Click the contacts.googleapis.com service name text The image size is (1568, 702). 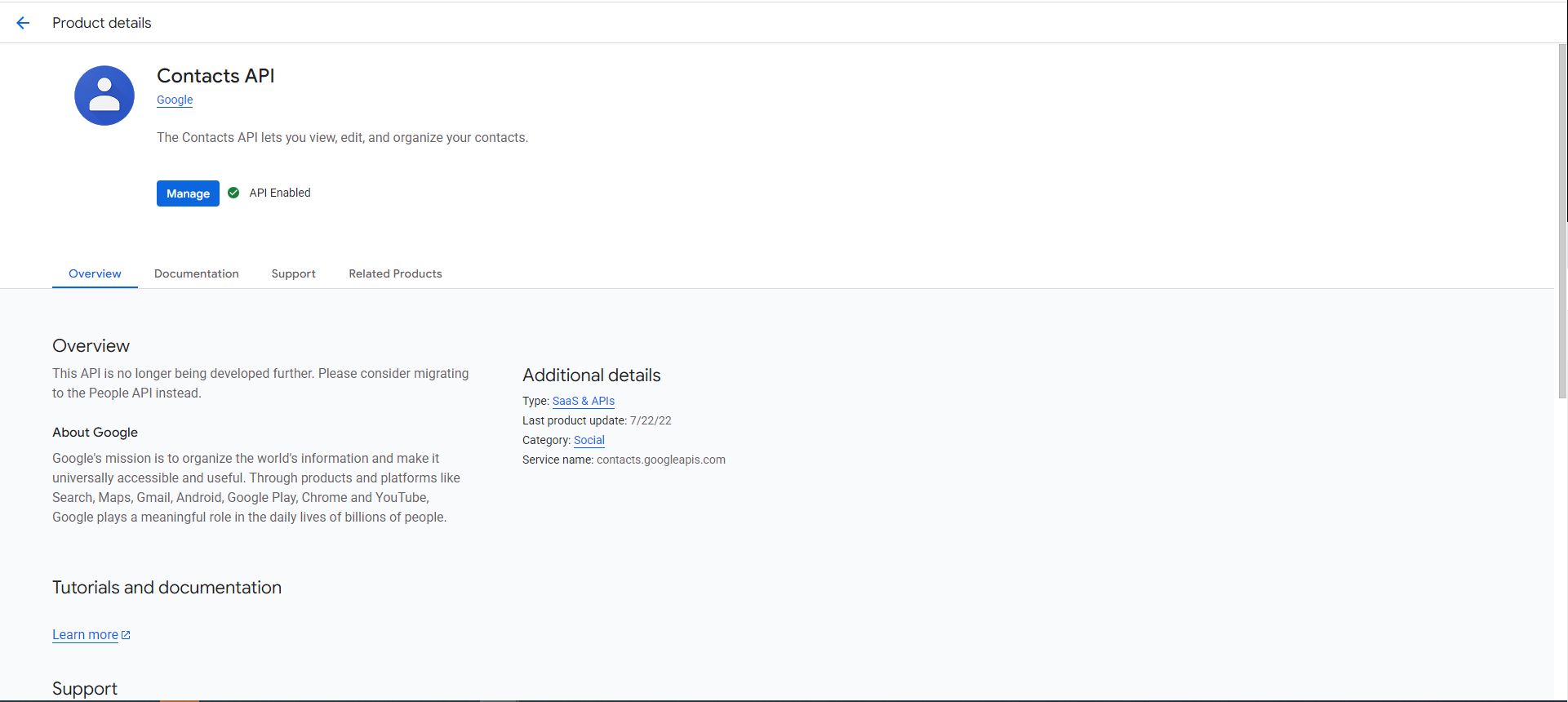pos(660,460)
